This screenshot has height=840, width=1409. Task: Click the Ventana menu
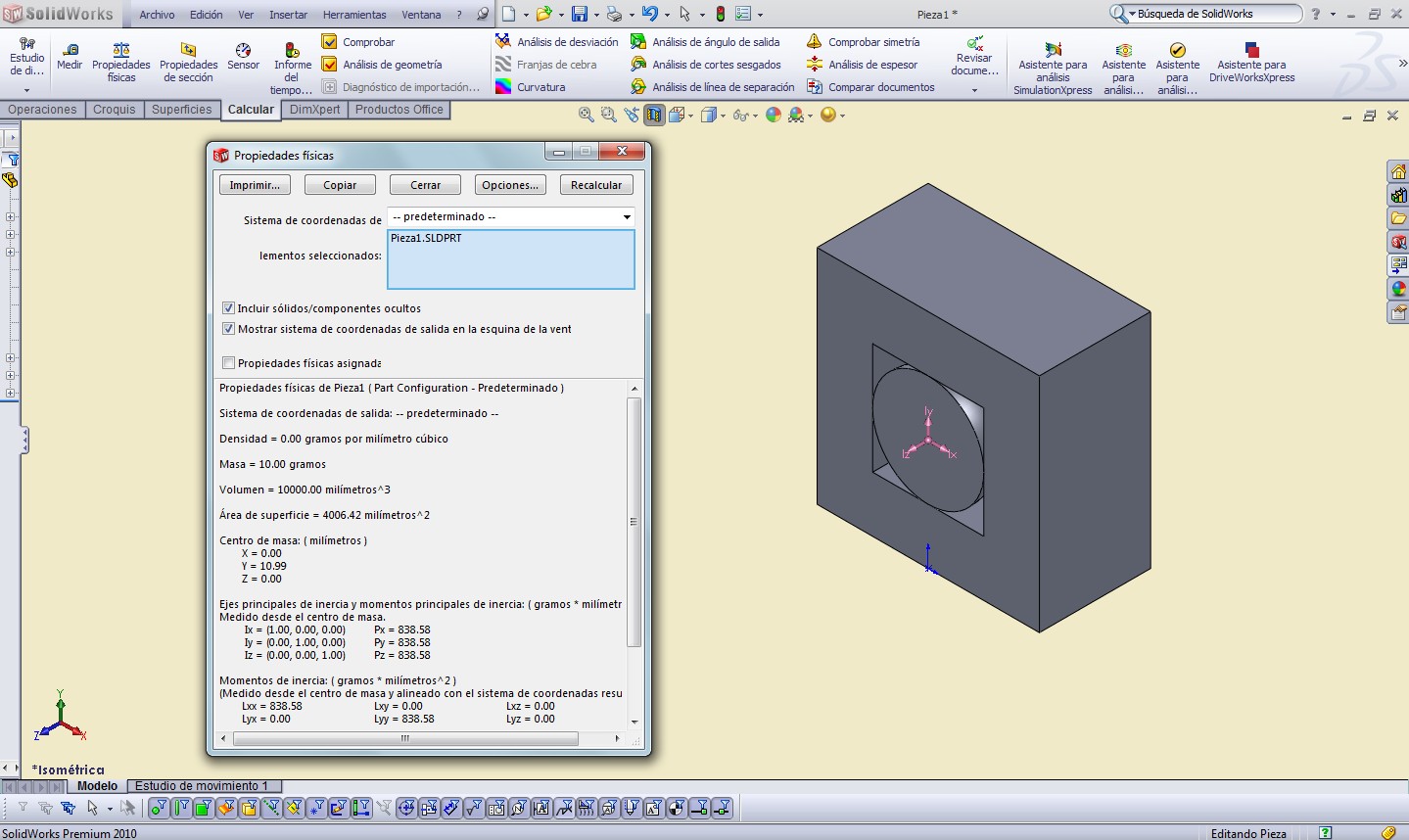point(421,15)
